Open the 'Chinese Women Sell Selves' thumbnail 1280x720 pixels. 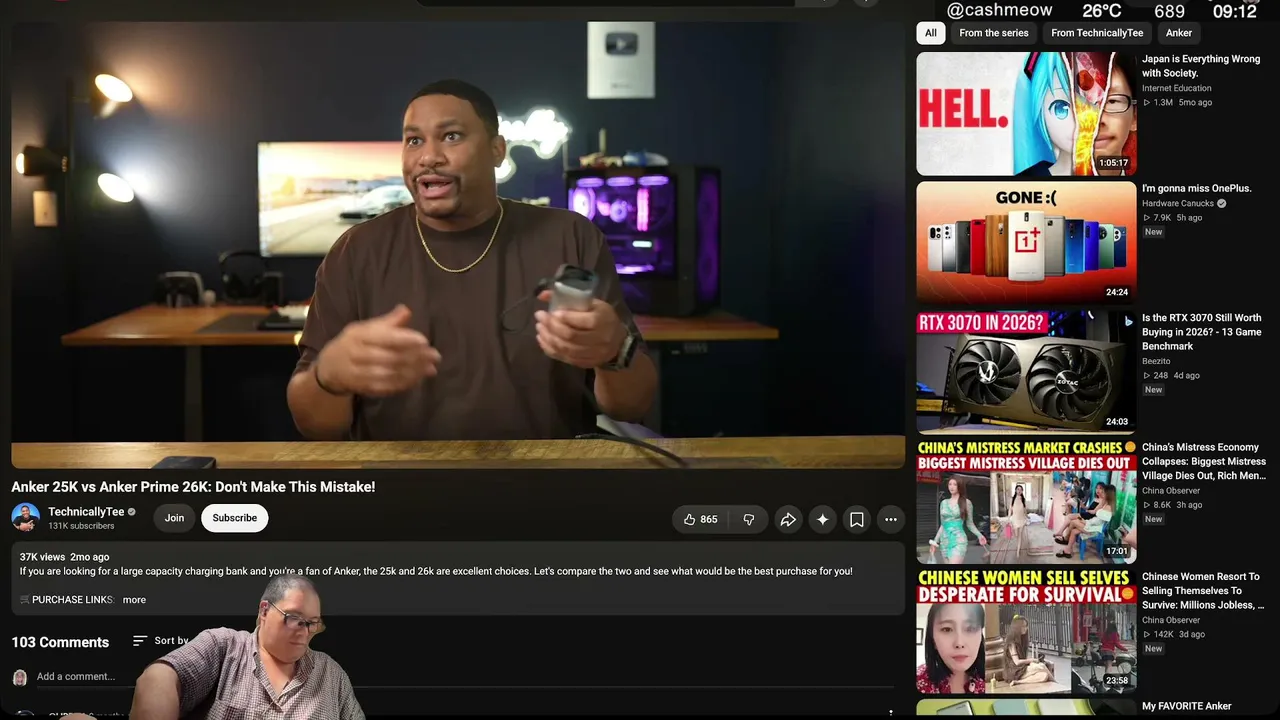click(x=1026, y=631)
